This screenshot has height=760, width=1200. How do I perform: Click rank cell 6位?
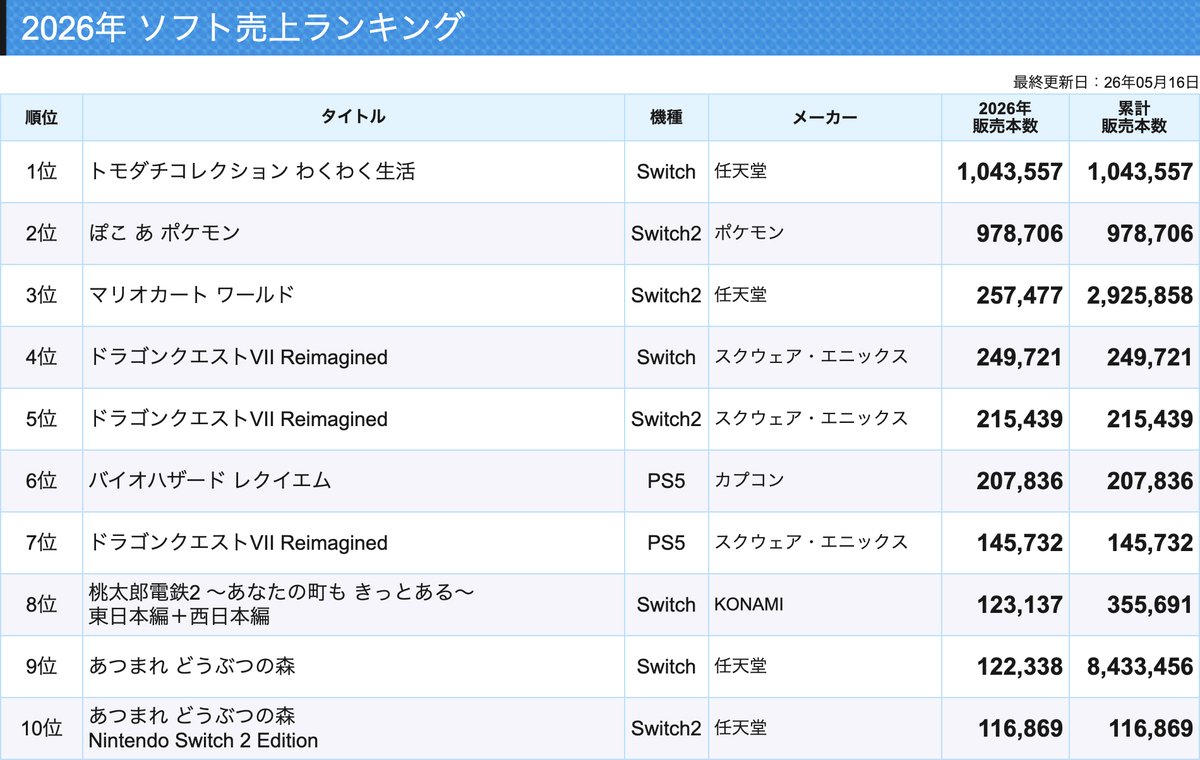coord(42,481)
